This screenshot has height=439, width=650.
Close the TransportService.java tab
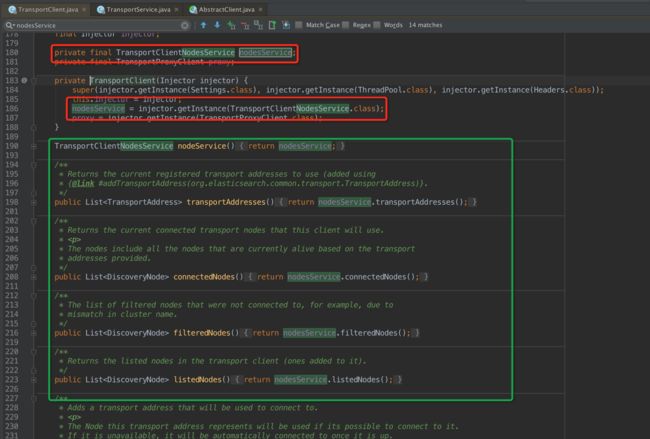[x=177, y=9]
